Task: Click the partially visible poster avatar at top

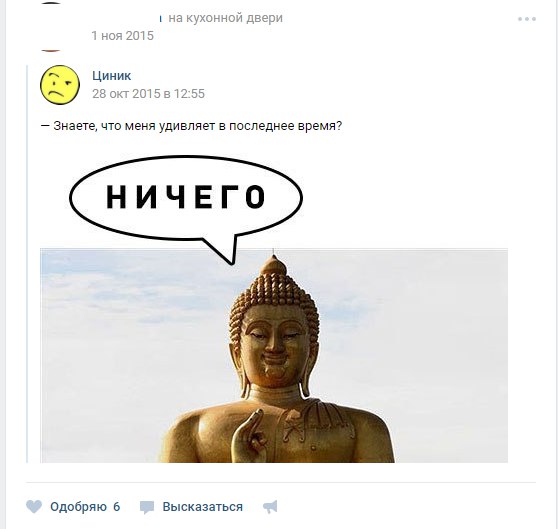Action: [x=52, y=27]
